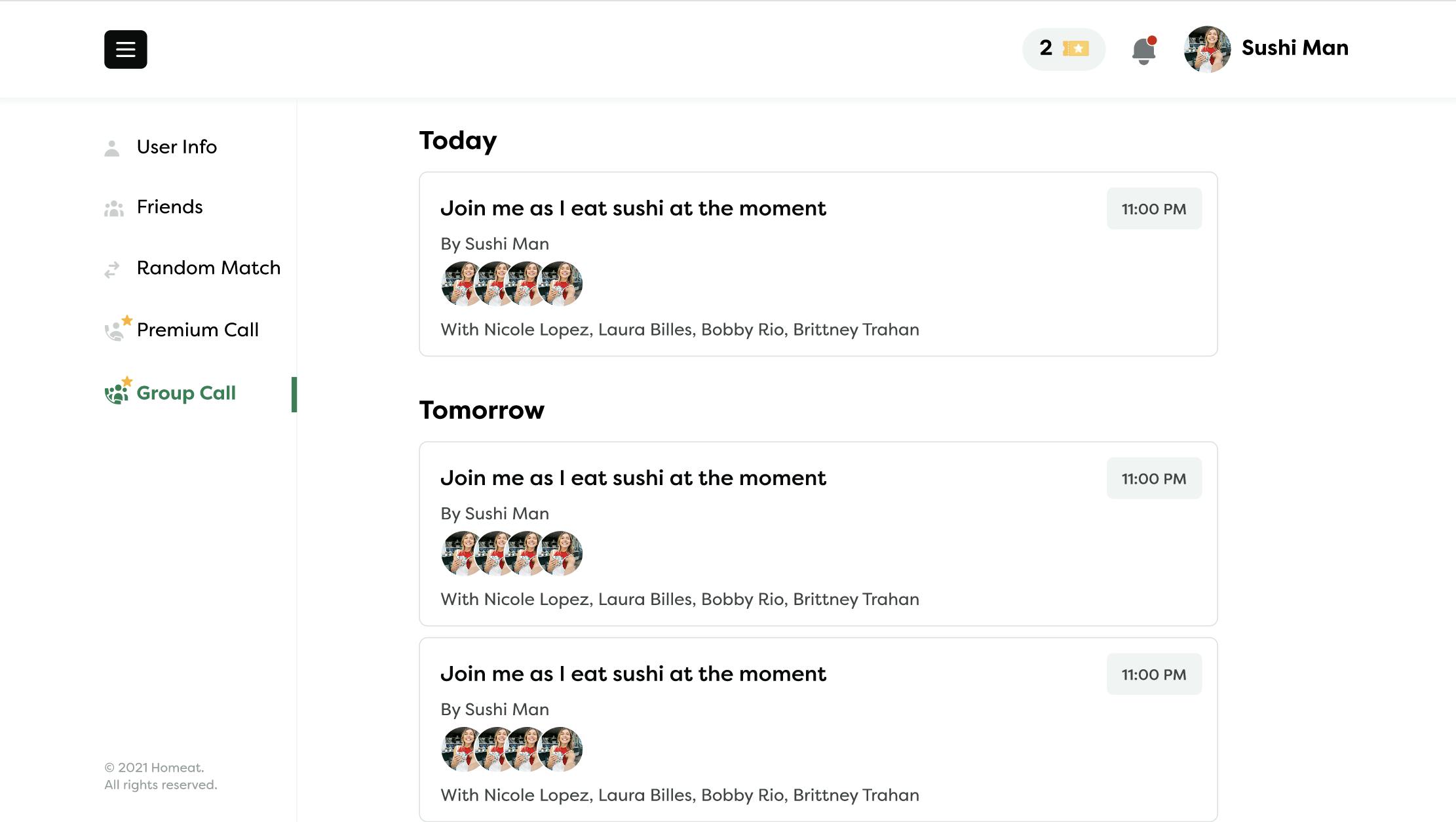Open Premium Call page
Screen dimensions: 1456x822
pos(197,330)
